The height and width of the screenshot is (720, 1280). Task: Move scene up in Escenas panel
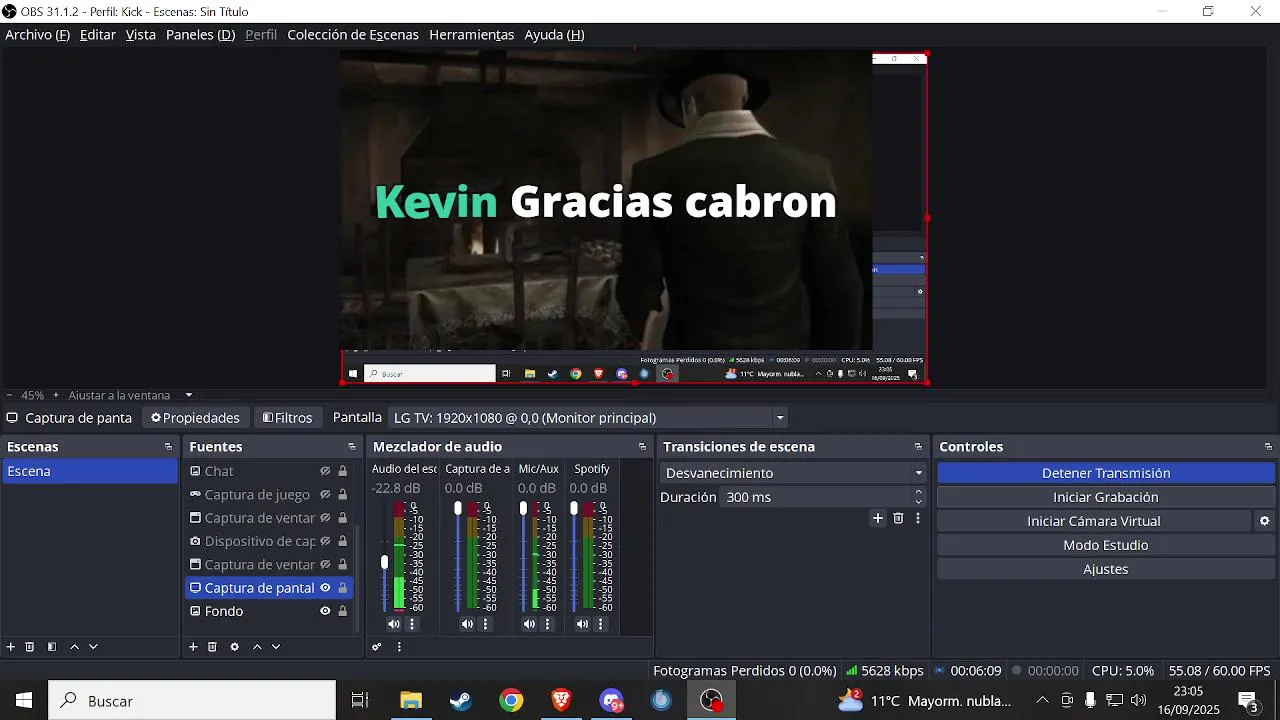pyautogui.click(x=74, y=647)
